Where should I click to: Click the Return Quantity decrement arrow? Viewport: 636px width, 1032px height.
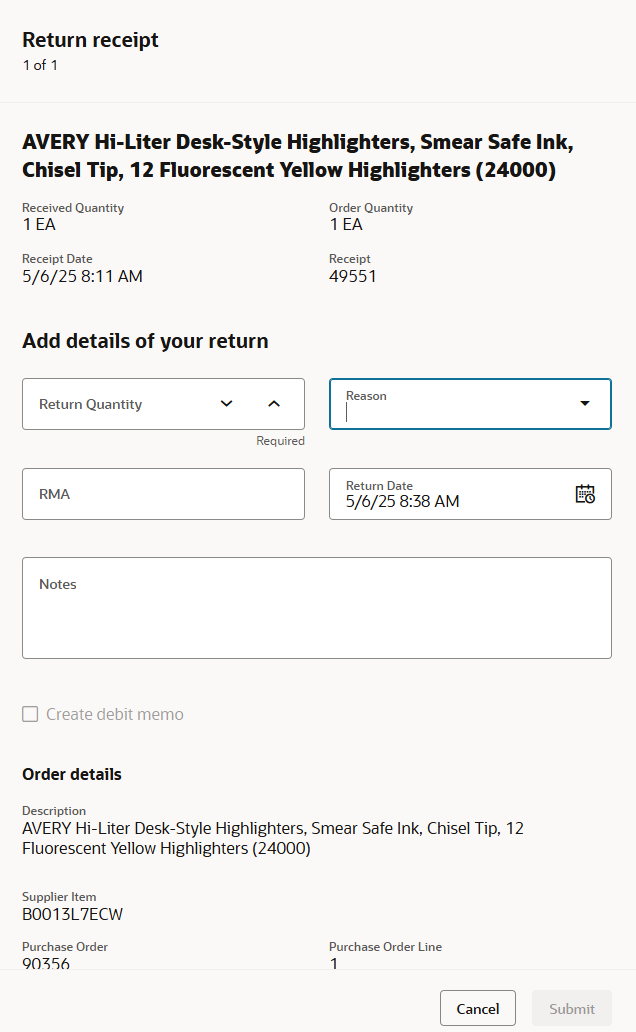pyautogui.click(x=227, y=404)
